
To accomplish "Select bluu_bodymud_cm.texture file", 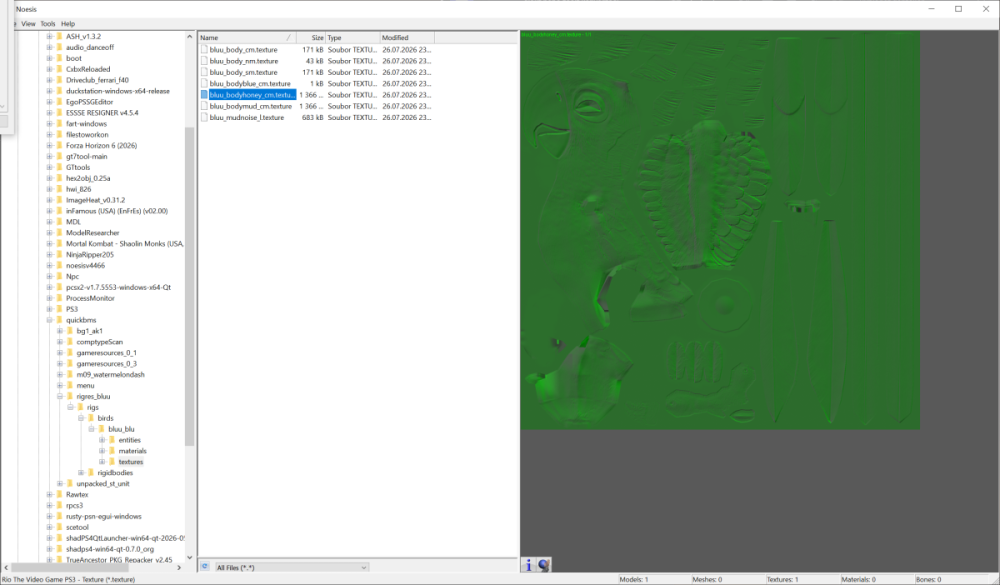I will [251, 106].
